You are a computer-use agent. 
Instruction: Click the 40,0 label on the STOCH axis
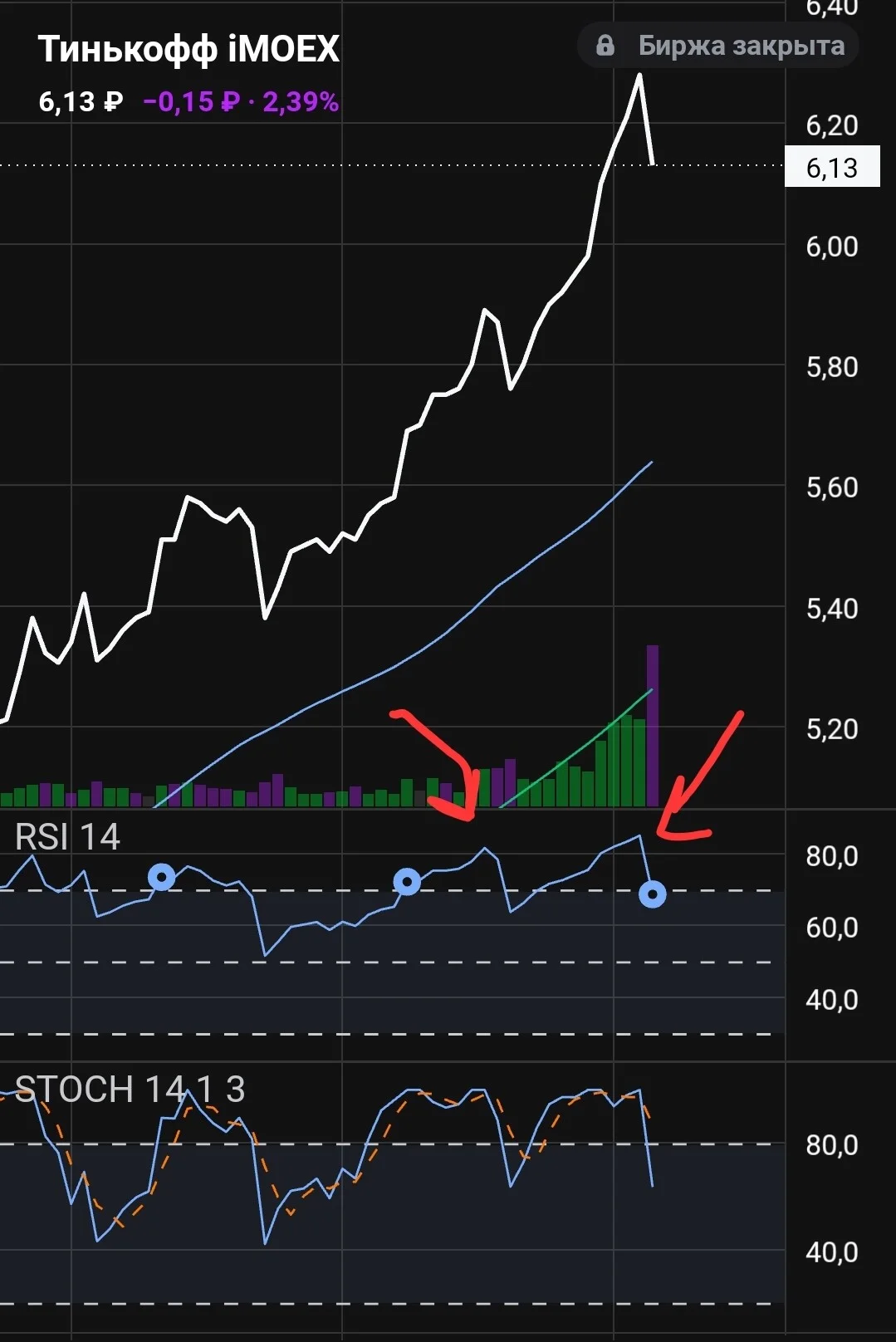coord(832,1251)
